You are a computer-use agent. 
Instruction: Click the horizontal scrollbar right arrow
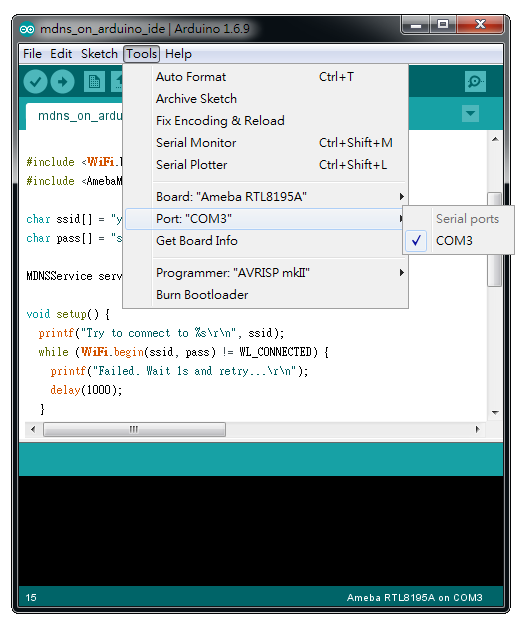(x=478, y=430)
